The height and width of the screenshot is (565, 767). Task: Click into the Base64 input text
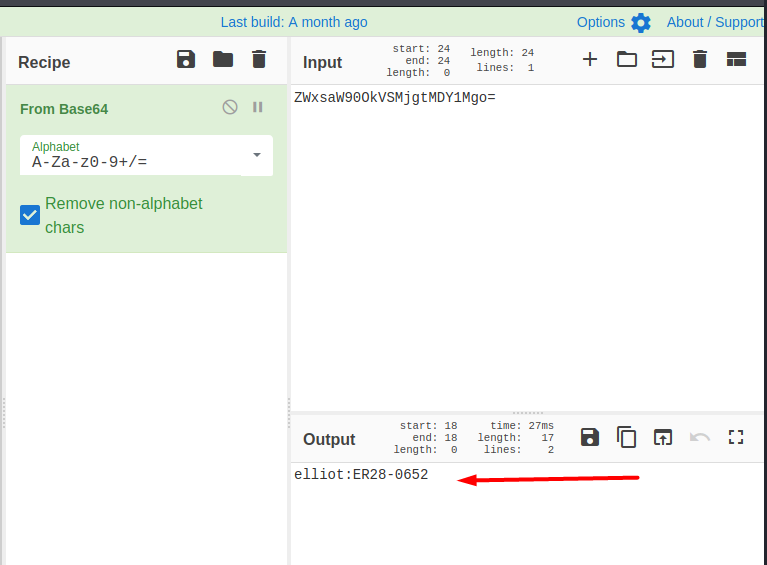(x=395, y=97)
